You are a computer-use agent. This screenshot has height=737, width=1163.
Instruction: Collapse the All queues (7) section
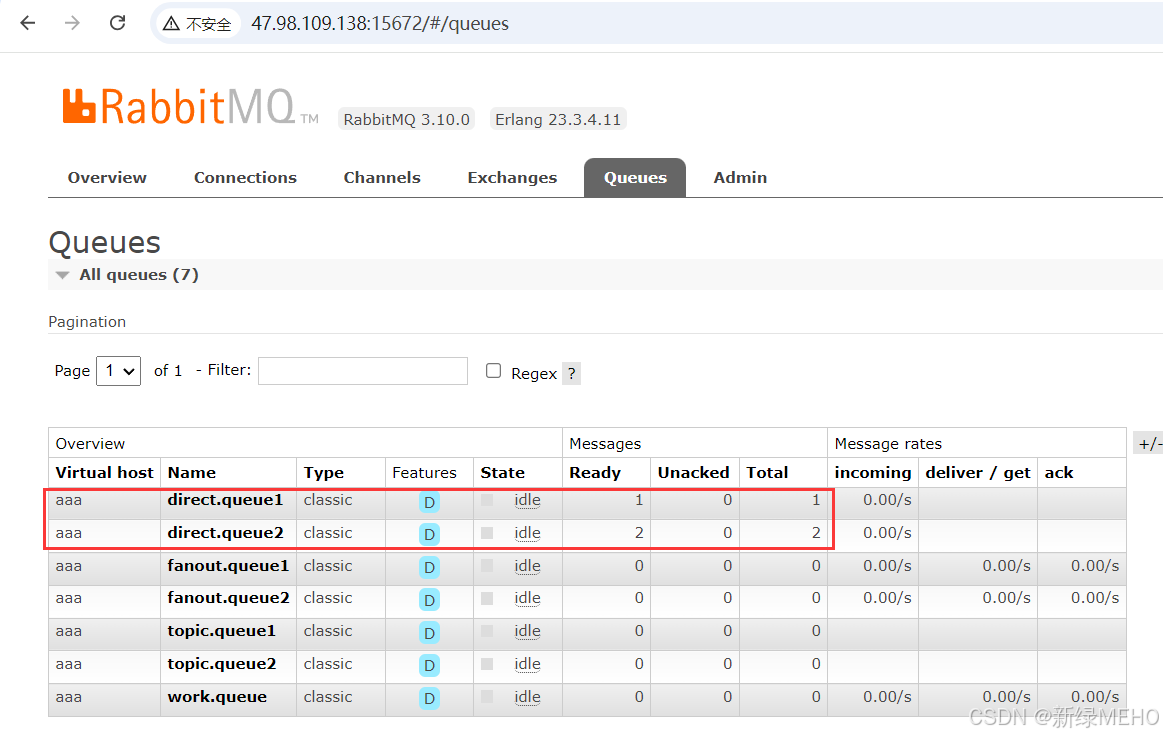coord(62,275)
